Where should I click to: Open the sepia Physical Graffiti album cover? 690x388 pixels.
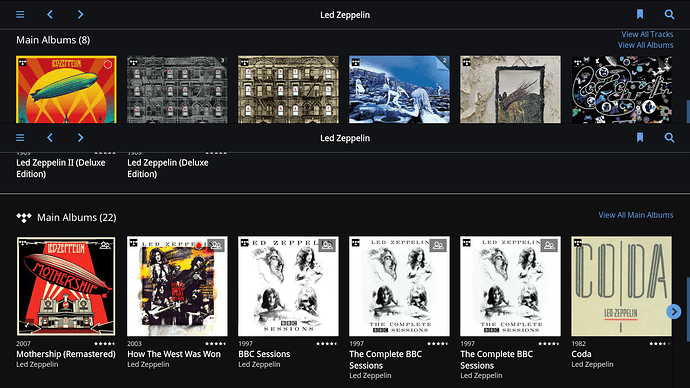tap(288, 89)
